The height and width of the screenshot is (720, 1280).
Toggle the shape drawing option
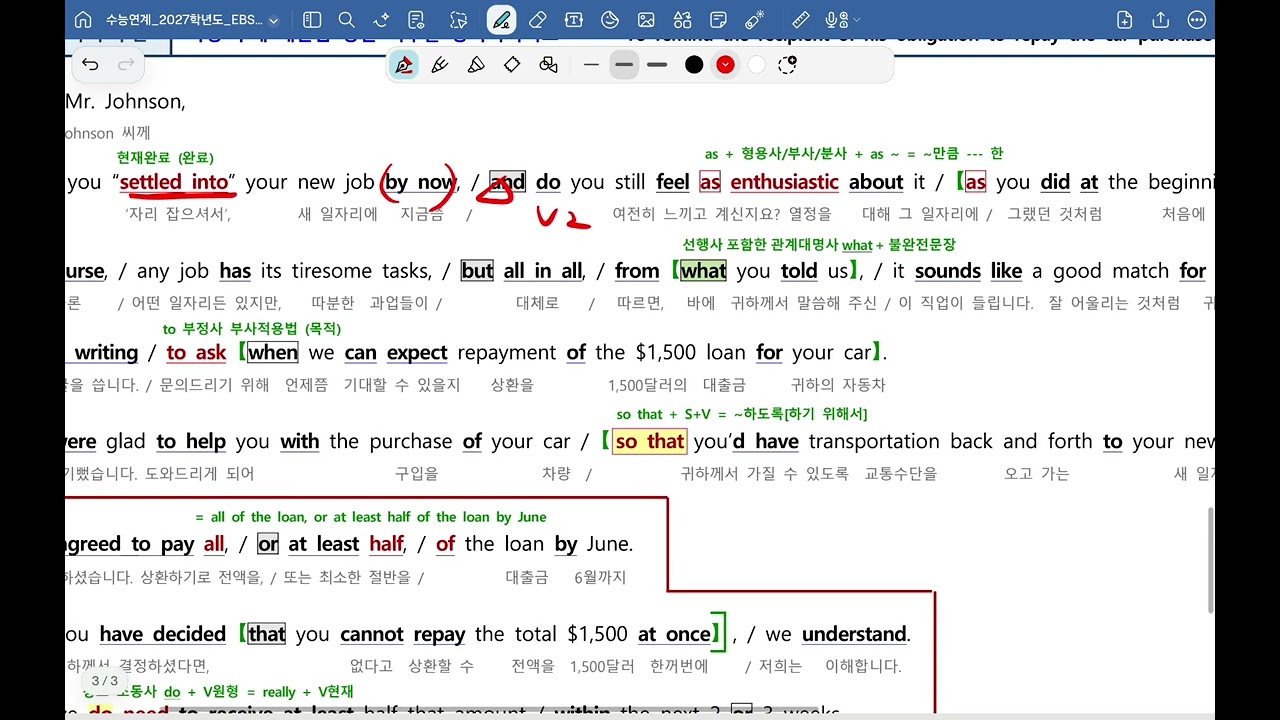[548, 65]
